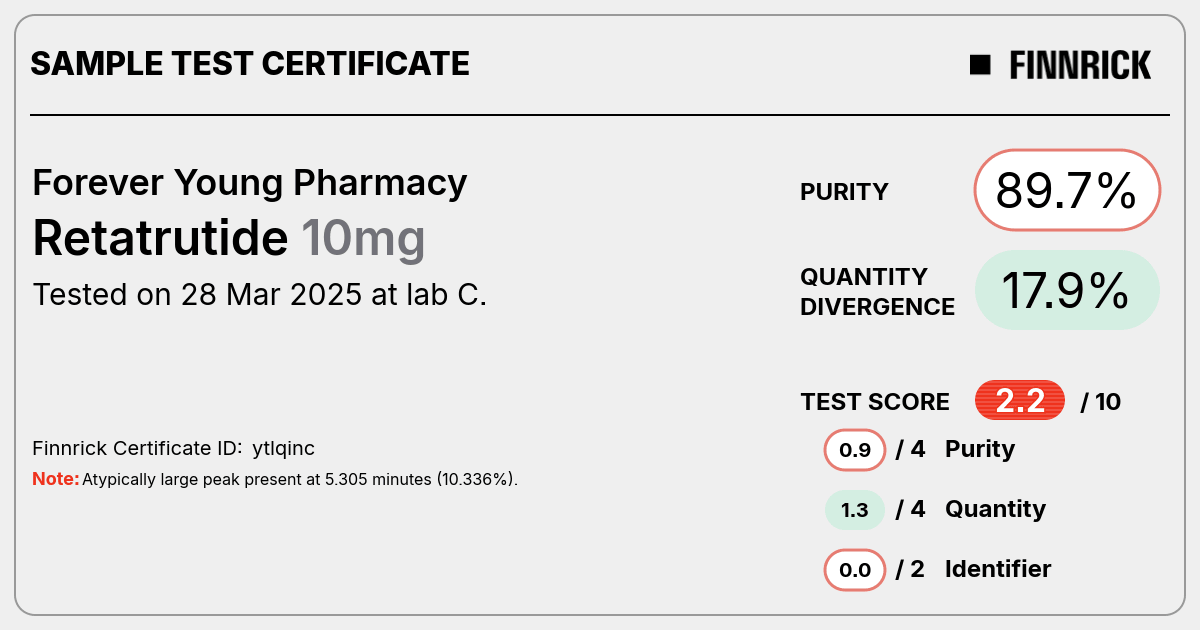Select the 89.7% purity badge
The height and width of the screenshot is (630, 1200).
click(1067, 190)
